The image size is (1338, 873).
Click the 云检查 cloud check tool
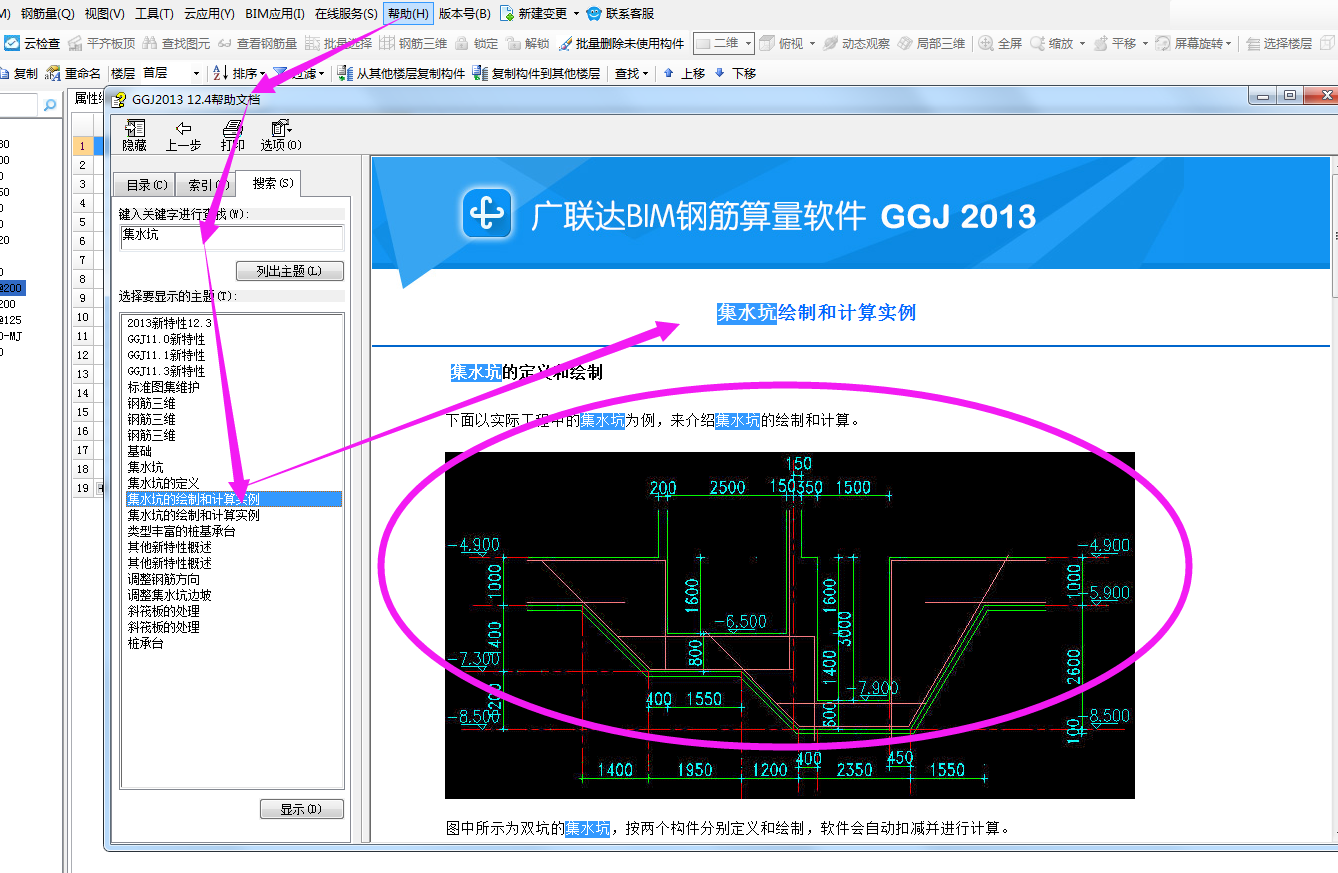32,44
